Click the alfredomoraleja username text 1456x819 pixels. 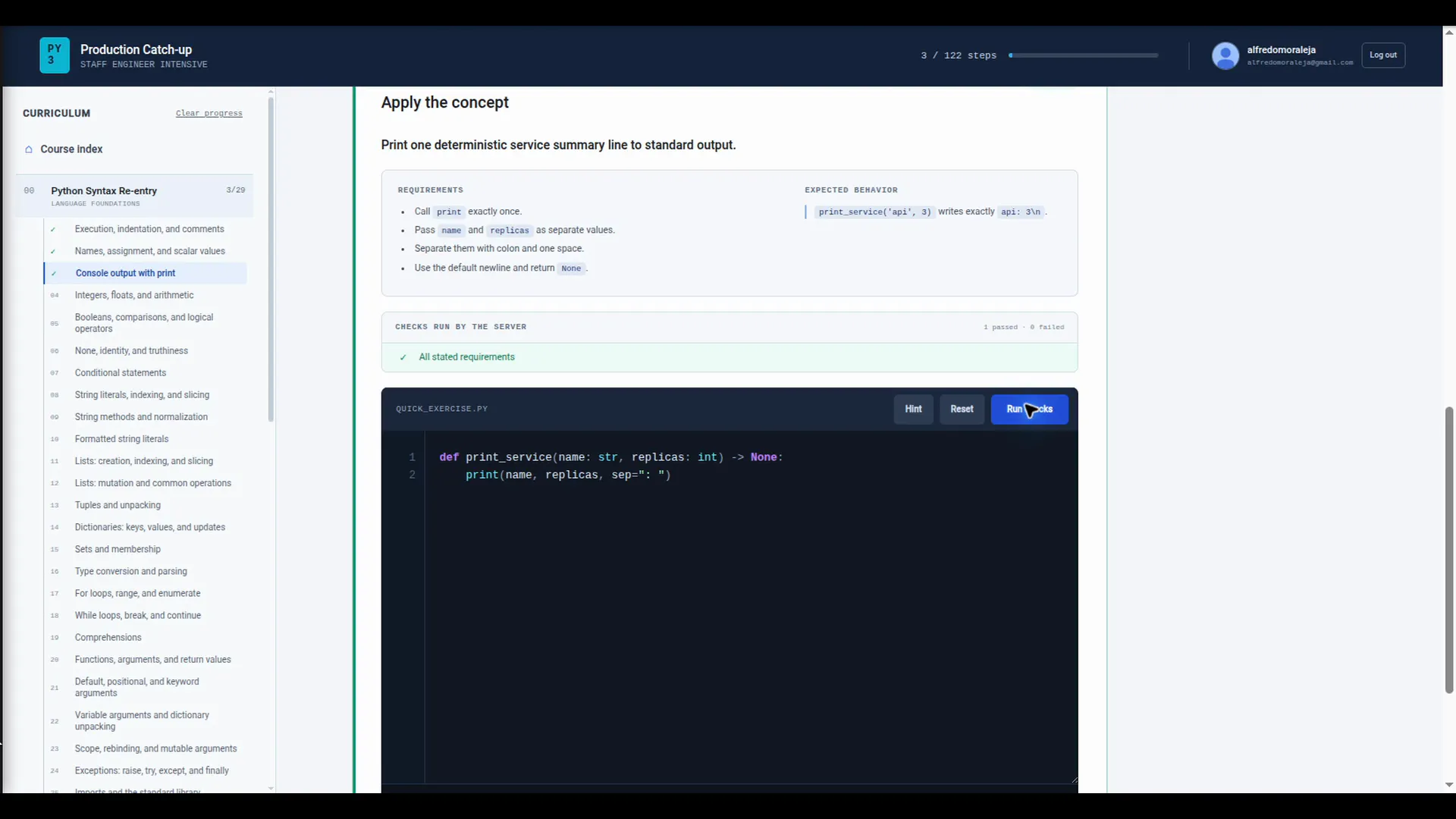point(1281,50)
